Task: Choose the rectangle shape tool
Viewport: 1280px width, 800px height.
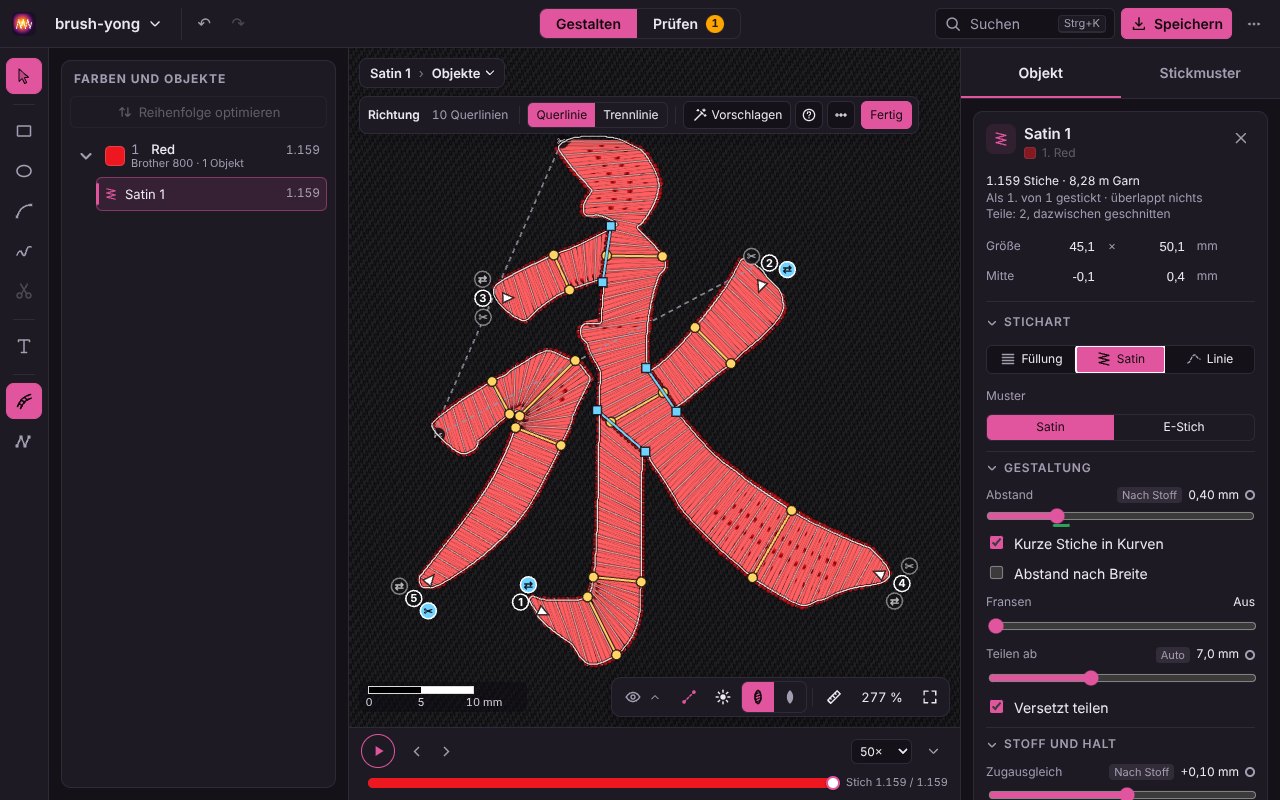Action: click(x=24, y=131)
